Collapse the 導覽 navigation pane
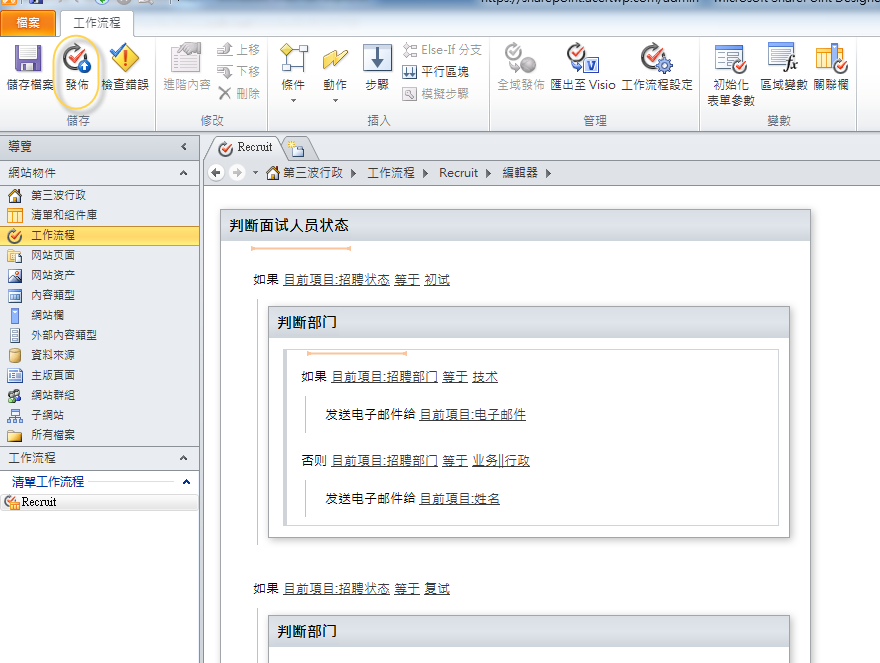Viewport: 880px width, 663px height. click(184, 146)
